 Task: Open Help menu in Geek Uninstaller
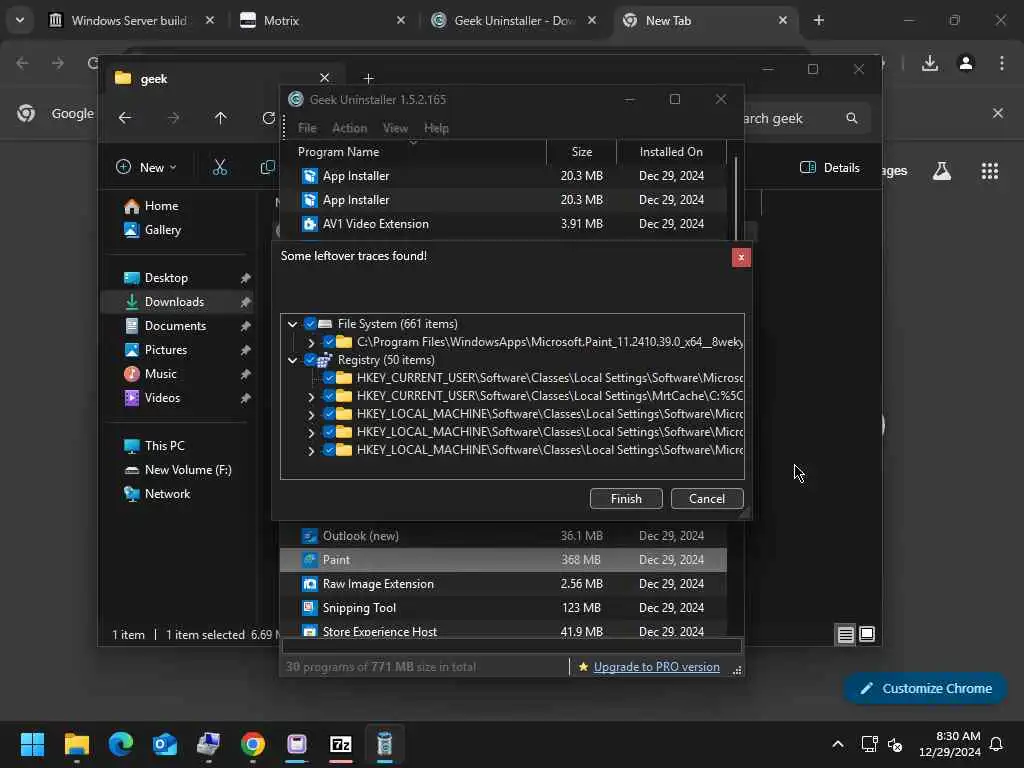(436, 128)
